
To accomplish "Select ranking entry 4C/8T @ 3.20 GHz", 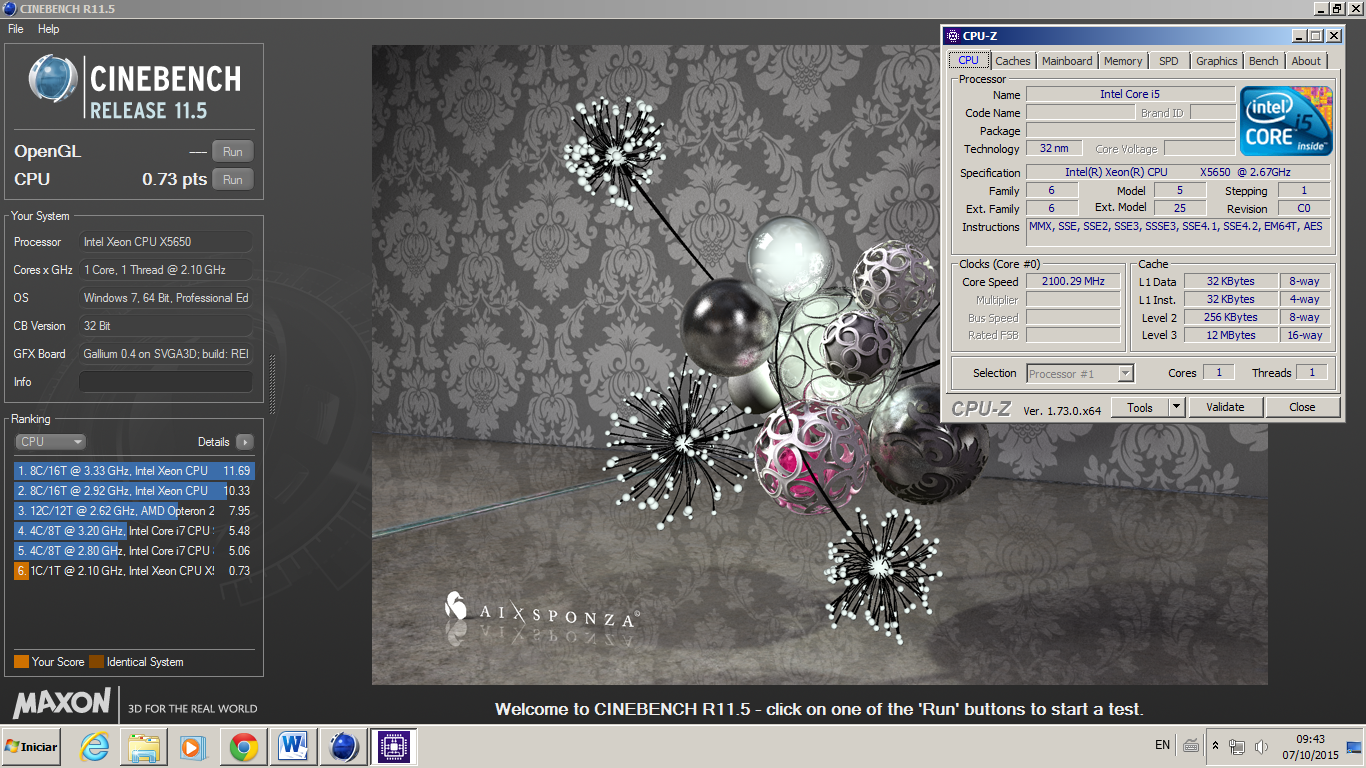I will pos(134,530).
